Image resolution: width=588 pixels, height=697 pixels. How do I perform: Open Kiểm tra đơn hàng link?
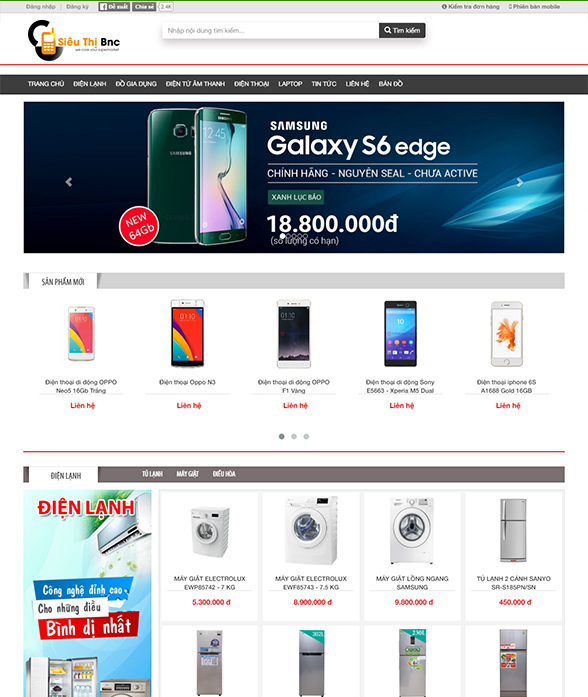click(x=471, y=7)
